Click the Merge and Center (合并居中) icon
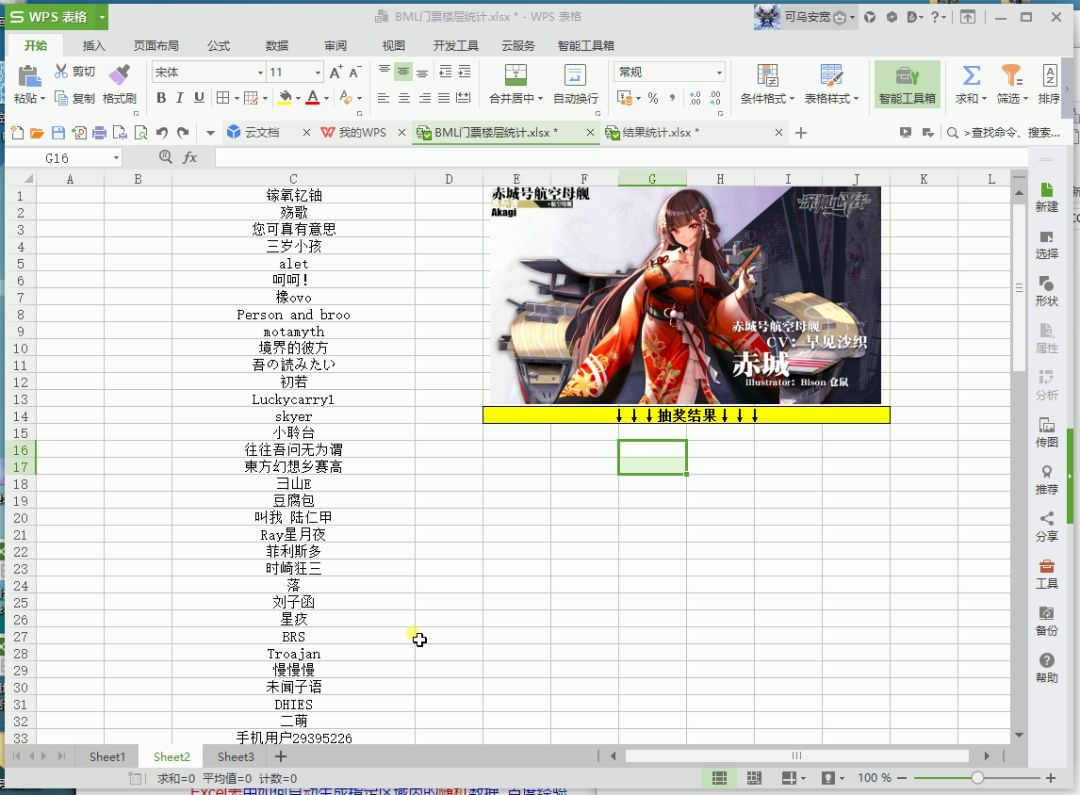 [515, 75]
